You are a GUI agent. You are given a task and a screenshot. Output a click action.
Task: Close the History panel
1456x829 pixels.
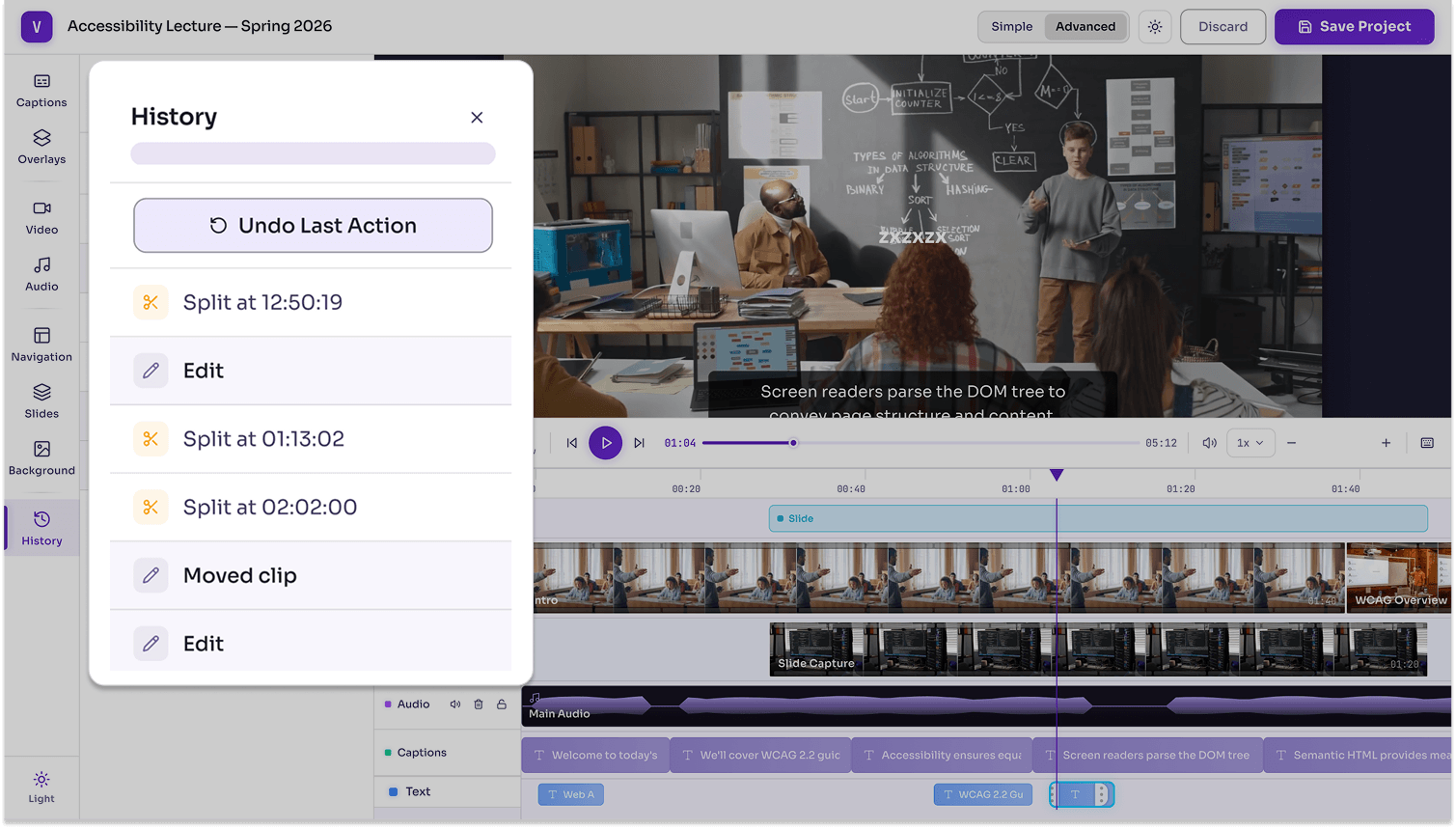(477, 117)
